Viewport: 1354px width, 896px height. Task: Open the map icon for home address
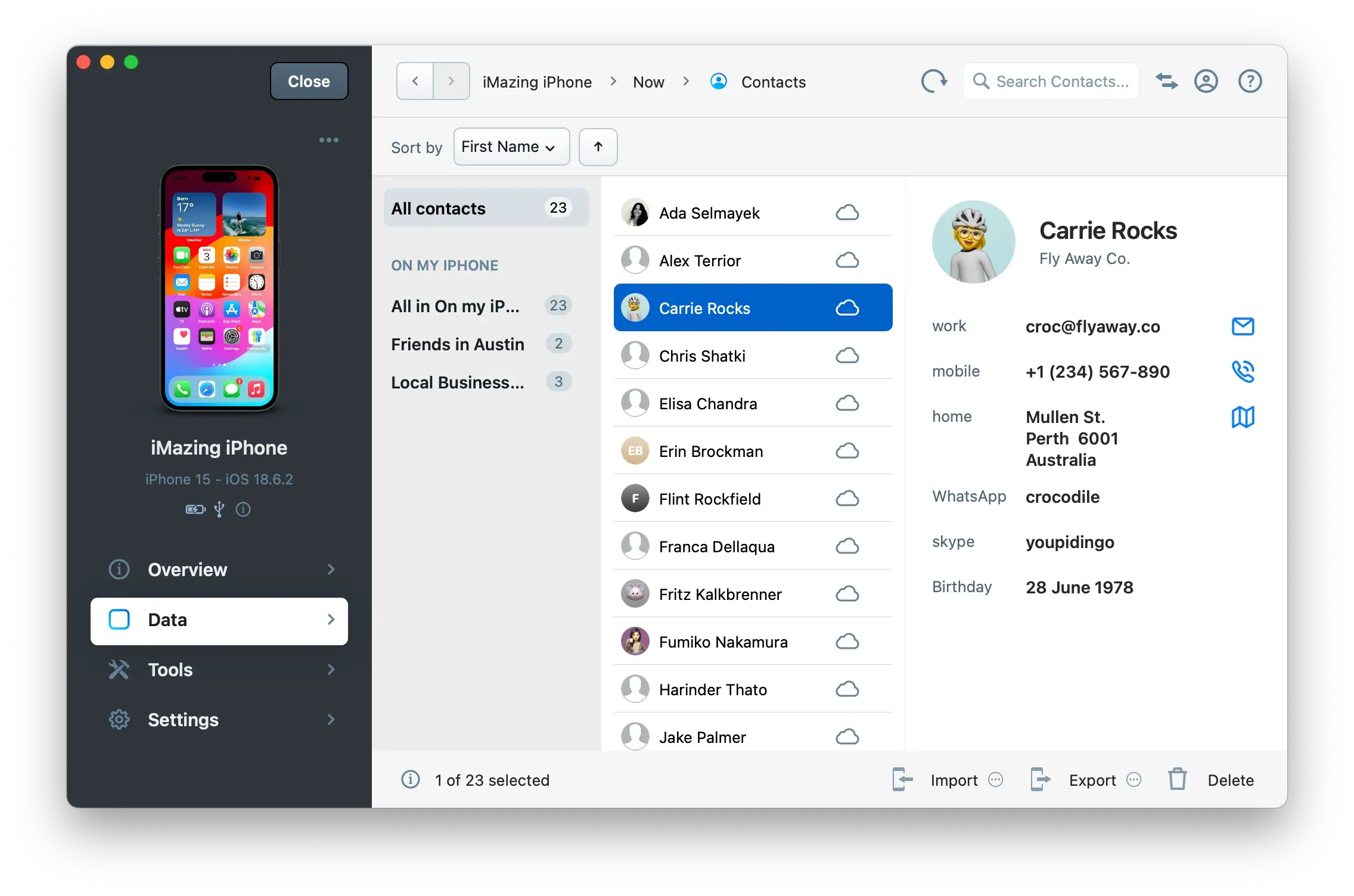[1243, 417]
